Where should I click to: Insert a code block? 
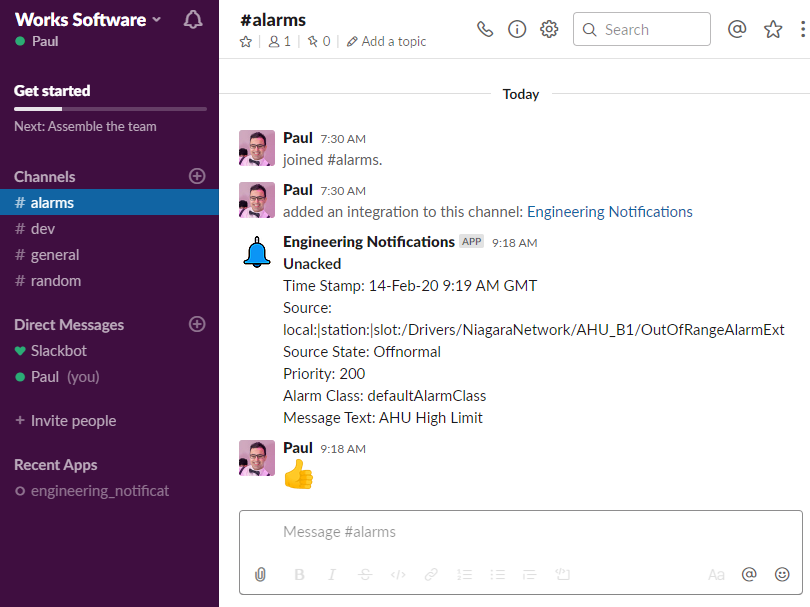(x=562, y=574)
